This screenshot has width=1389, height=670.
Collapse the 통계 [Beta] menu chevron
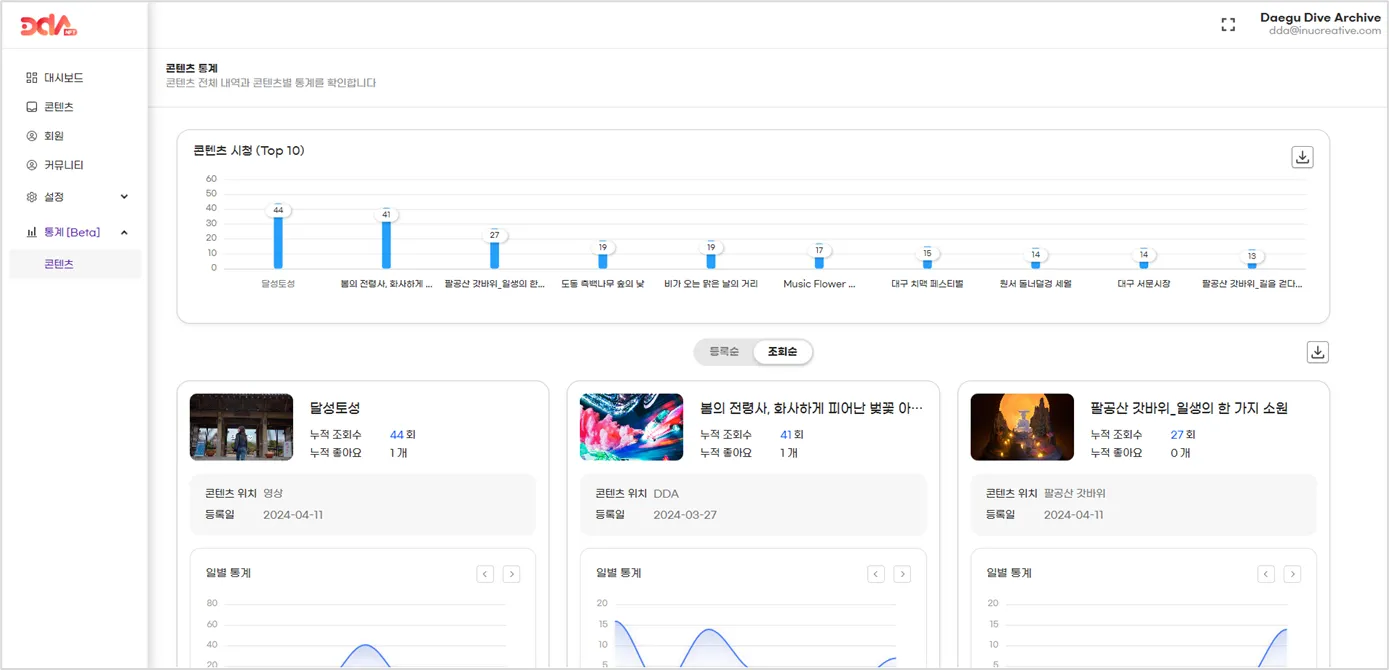coord(124,232)
